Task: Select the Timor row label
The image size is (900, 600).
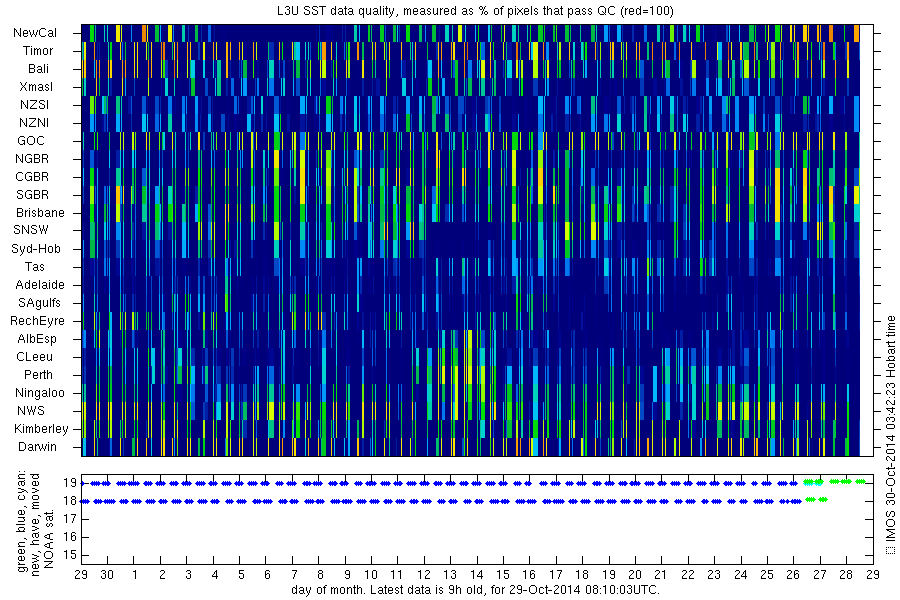Action: [x=38, y=51]
